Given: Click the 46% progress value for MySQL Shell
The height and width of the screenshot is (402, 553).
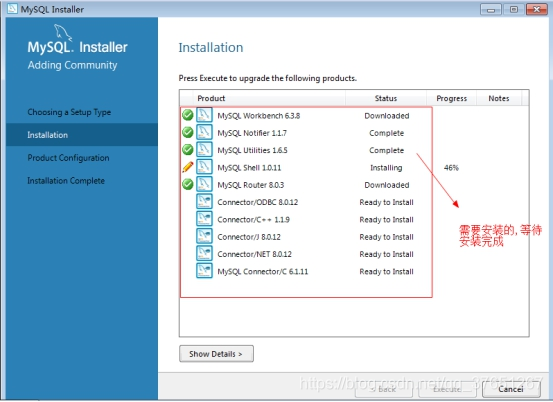Looking at the screenshot, I should coord(451,168).
